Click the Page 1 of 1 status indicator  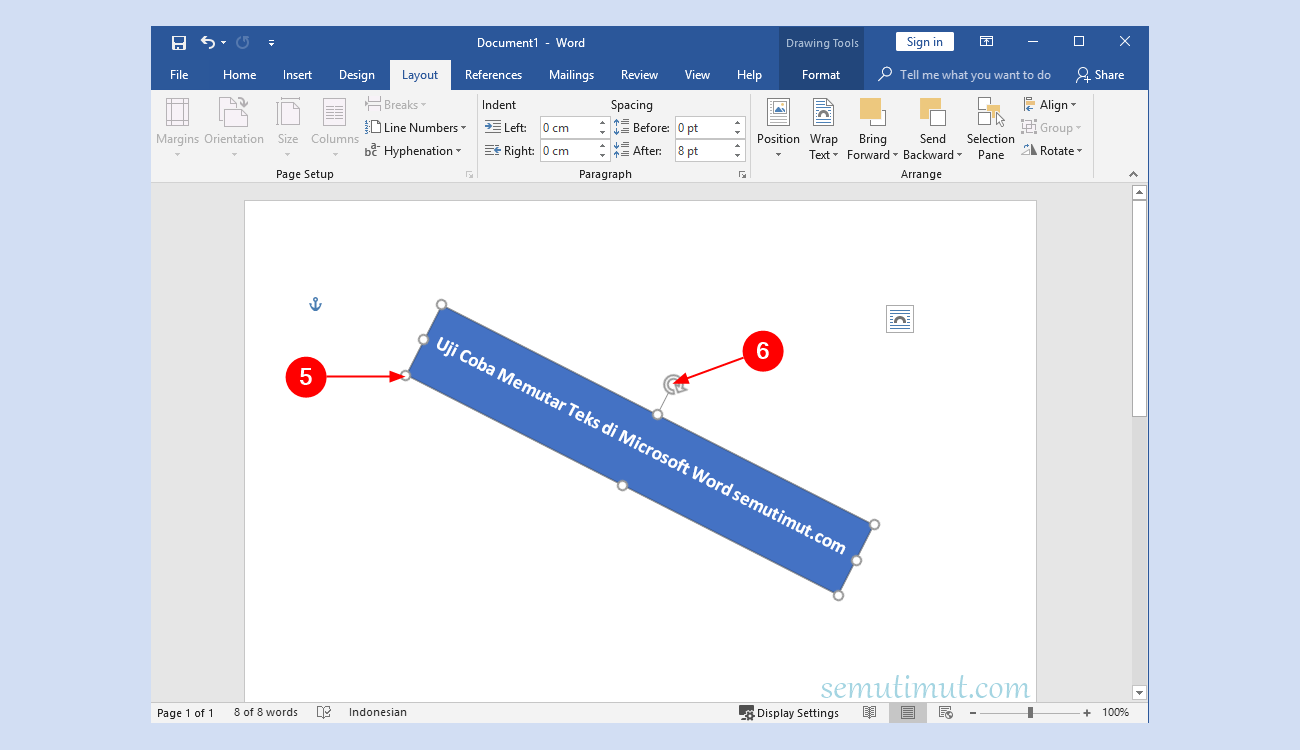[x=185, y=713]
